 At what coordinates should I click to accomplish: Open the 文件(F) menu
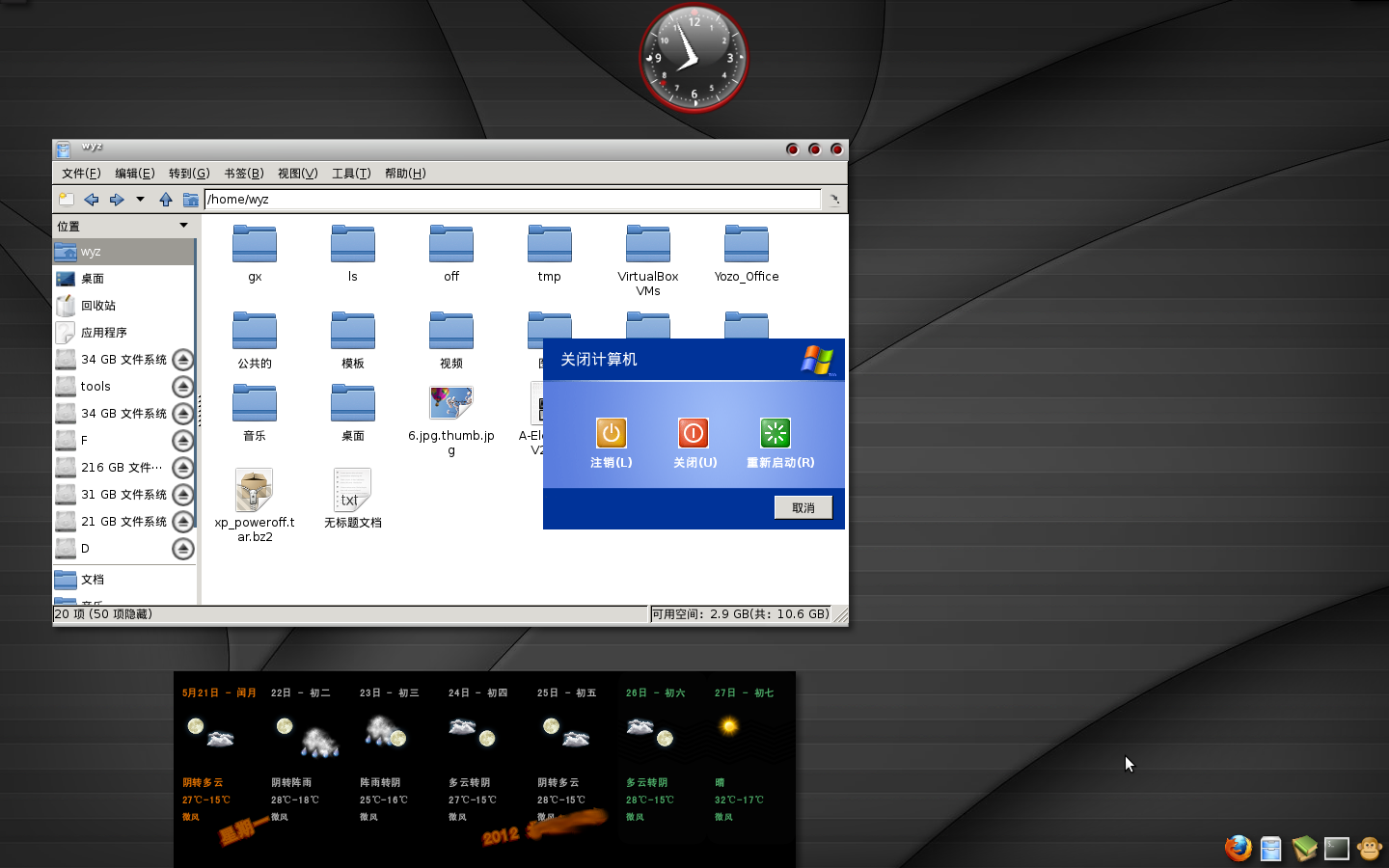[81, 174]
